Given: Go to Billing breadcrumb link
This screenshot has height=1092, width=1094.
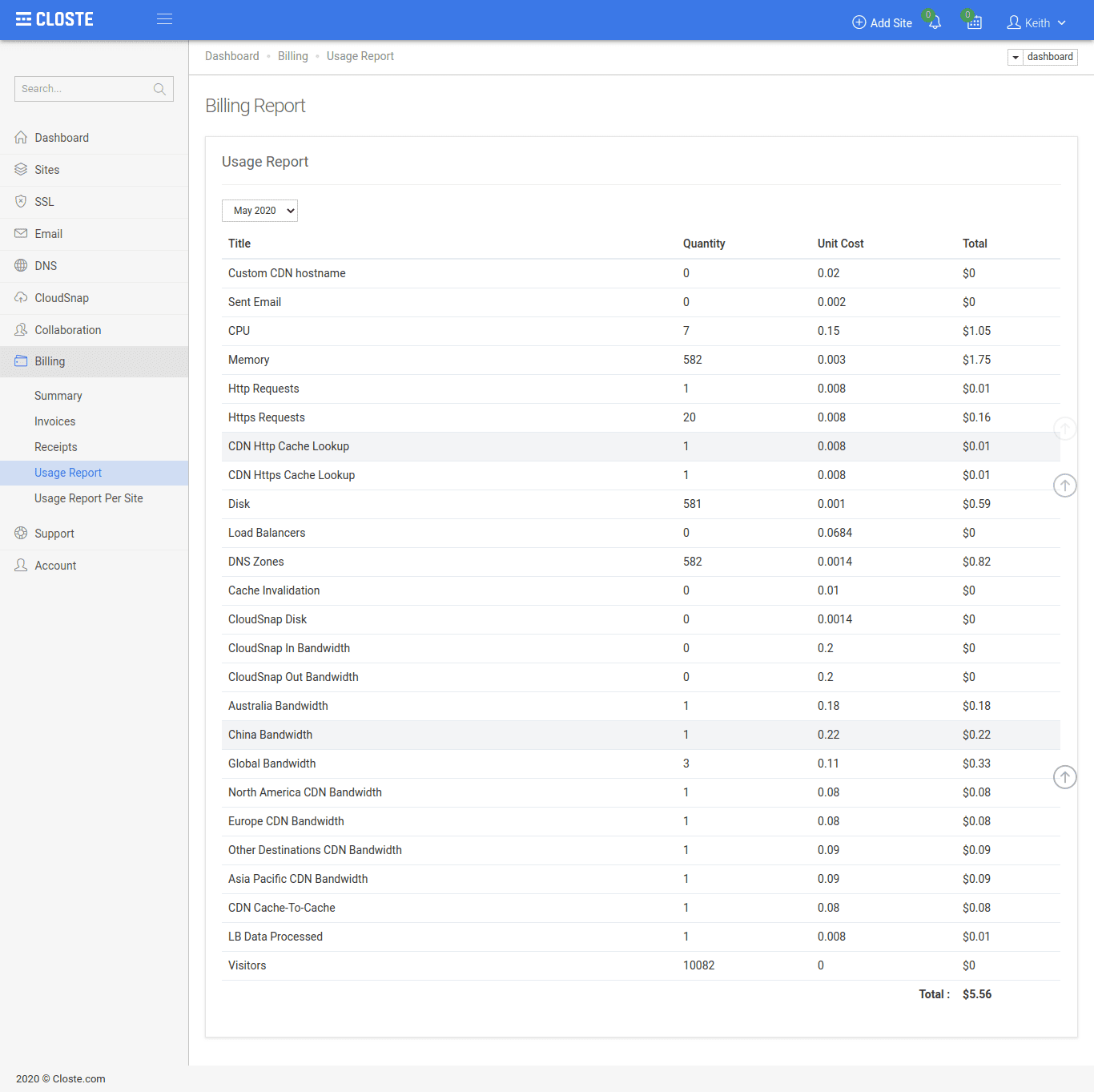Looking at the screenshot, I should pyautogui.click(x=293, y=56).
